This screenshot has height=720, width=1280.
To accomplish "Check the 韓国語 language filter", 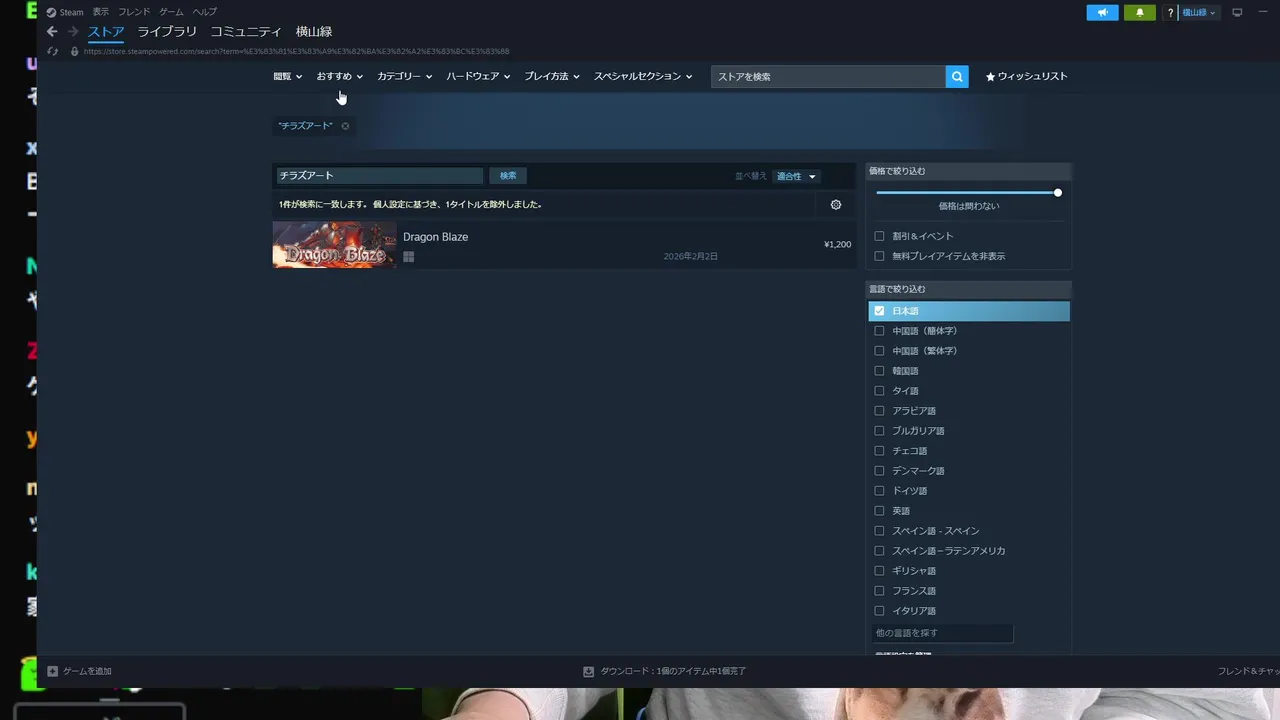I will [879, 371].
